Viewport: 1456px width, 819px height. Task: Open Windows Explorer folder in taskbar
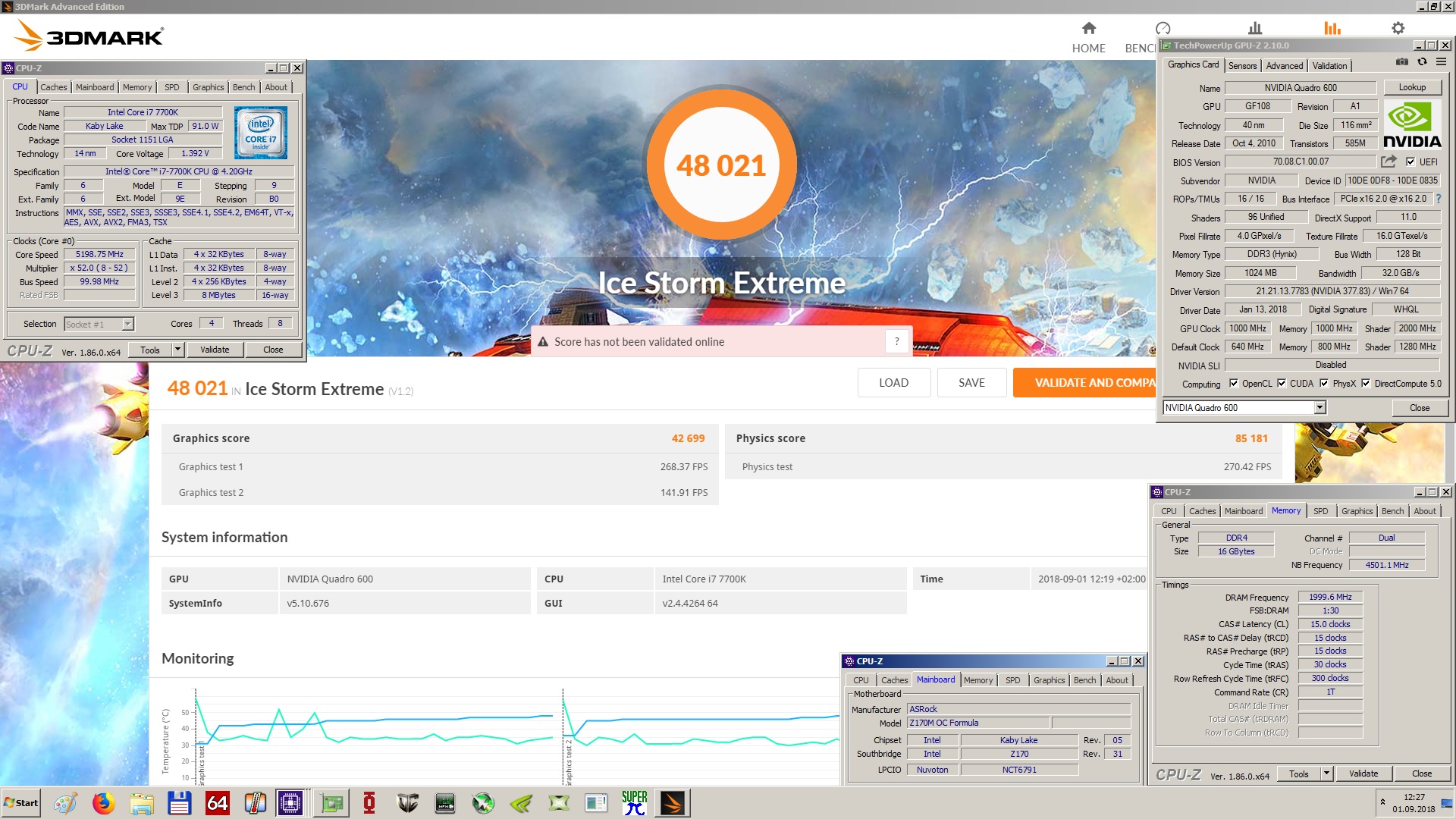141,803
